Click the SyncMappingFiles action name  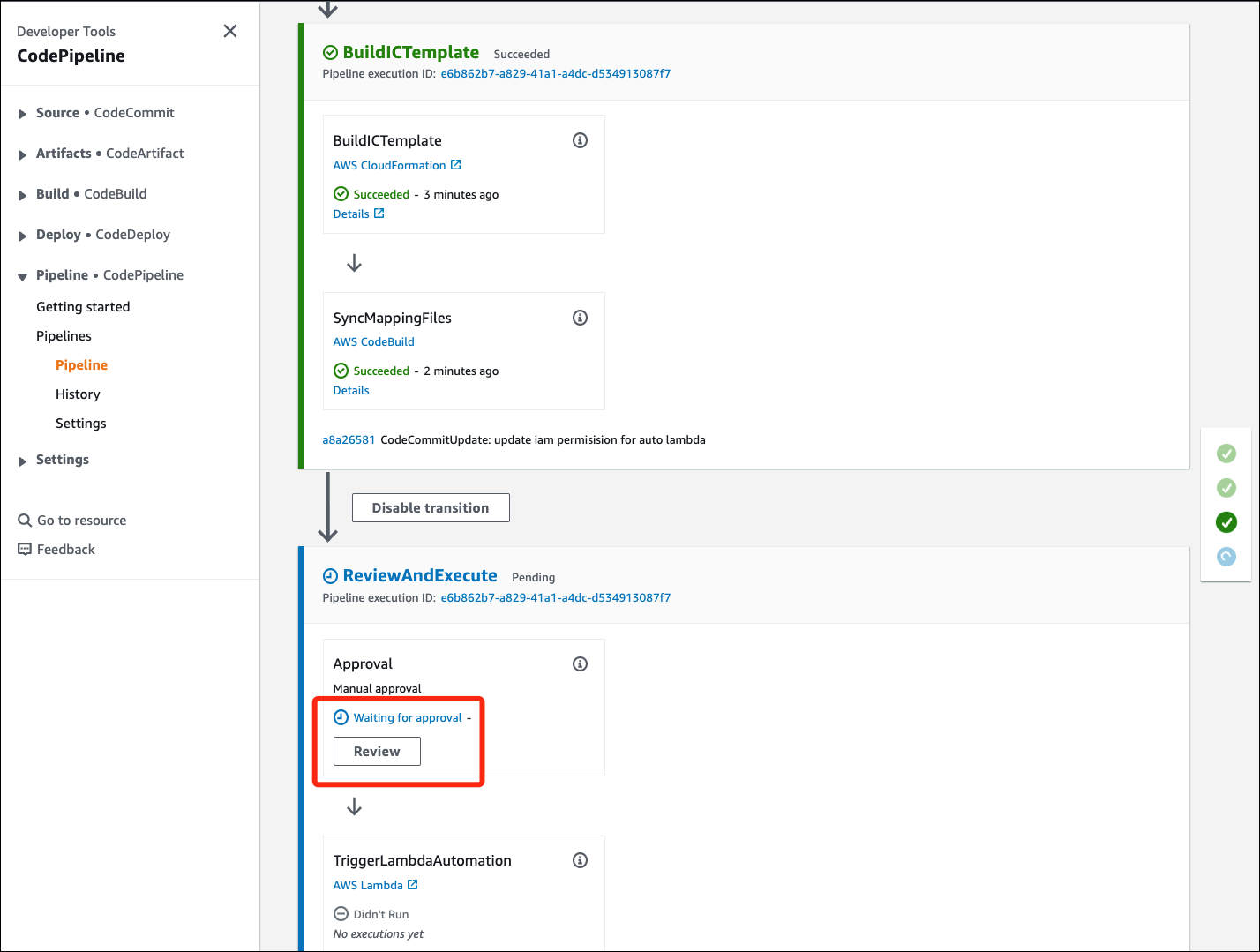393,319
